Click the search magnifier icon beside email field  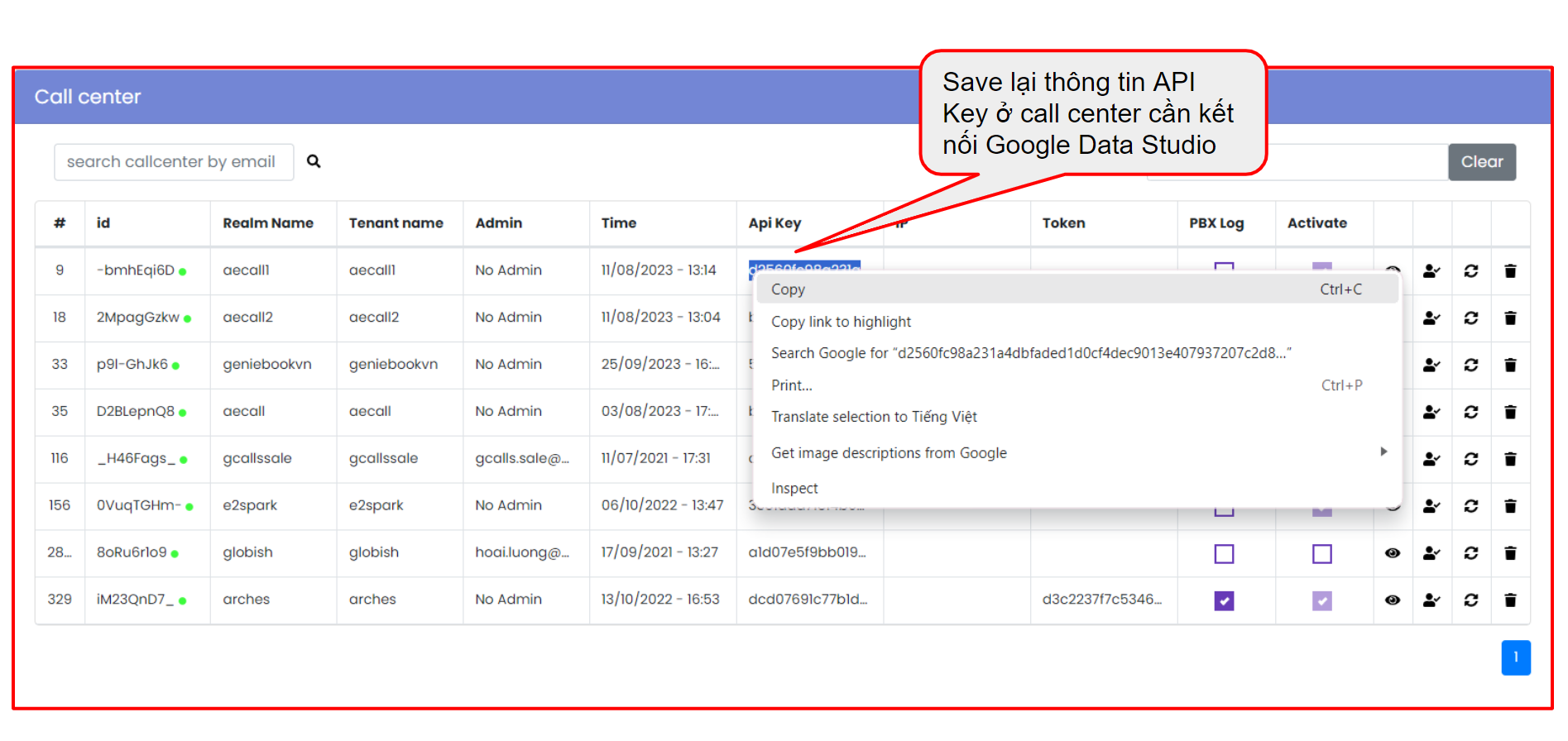(x=314, y=161)
